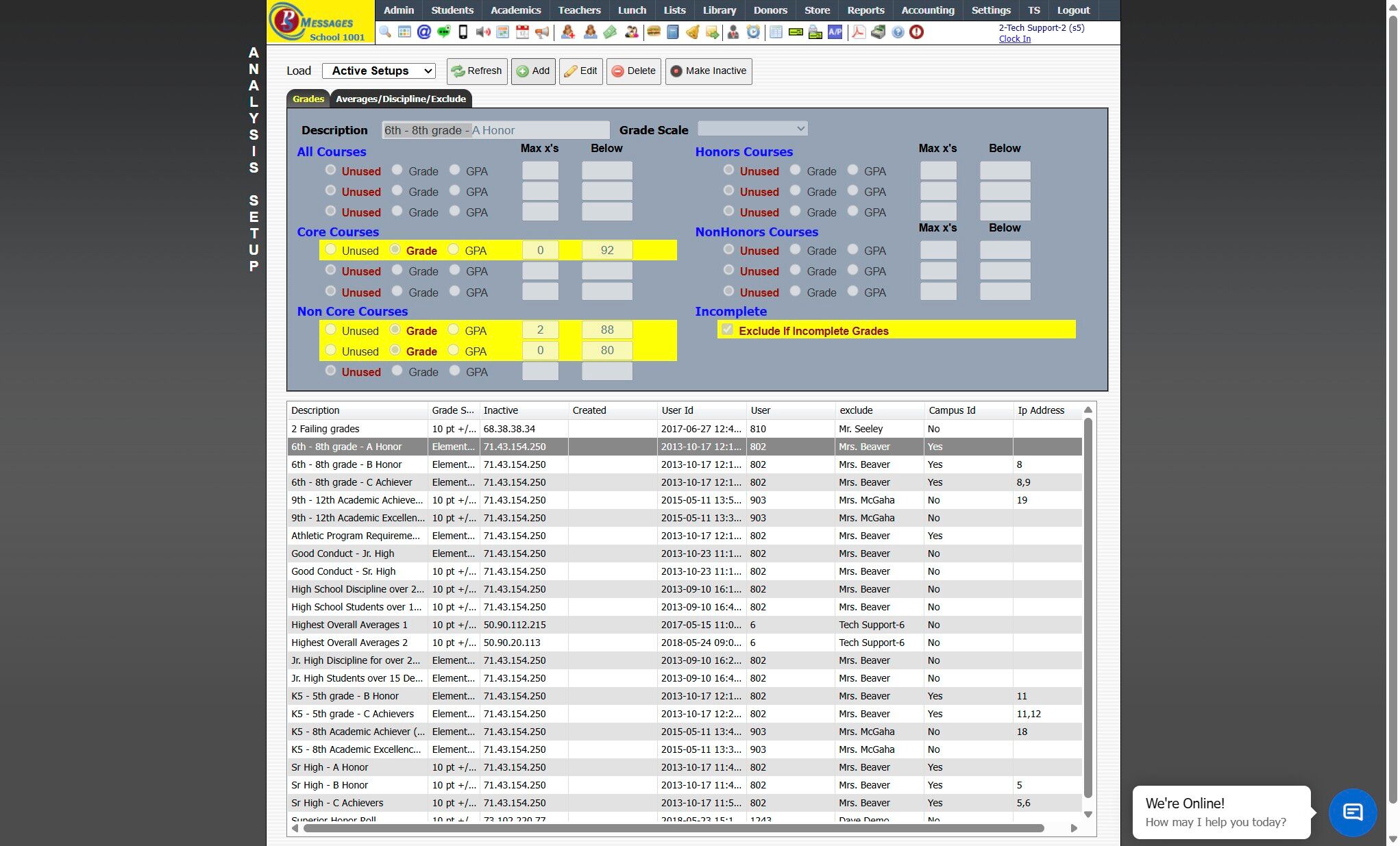Click the Make Inactive button
The width and height of the screenshot is (1400, 846).
pos(708,71)
